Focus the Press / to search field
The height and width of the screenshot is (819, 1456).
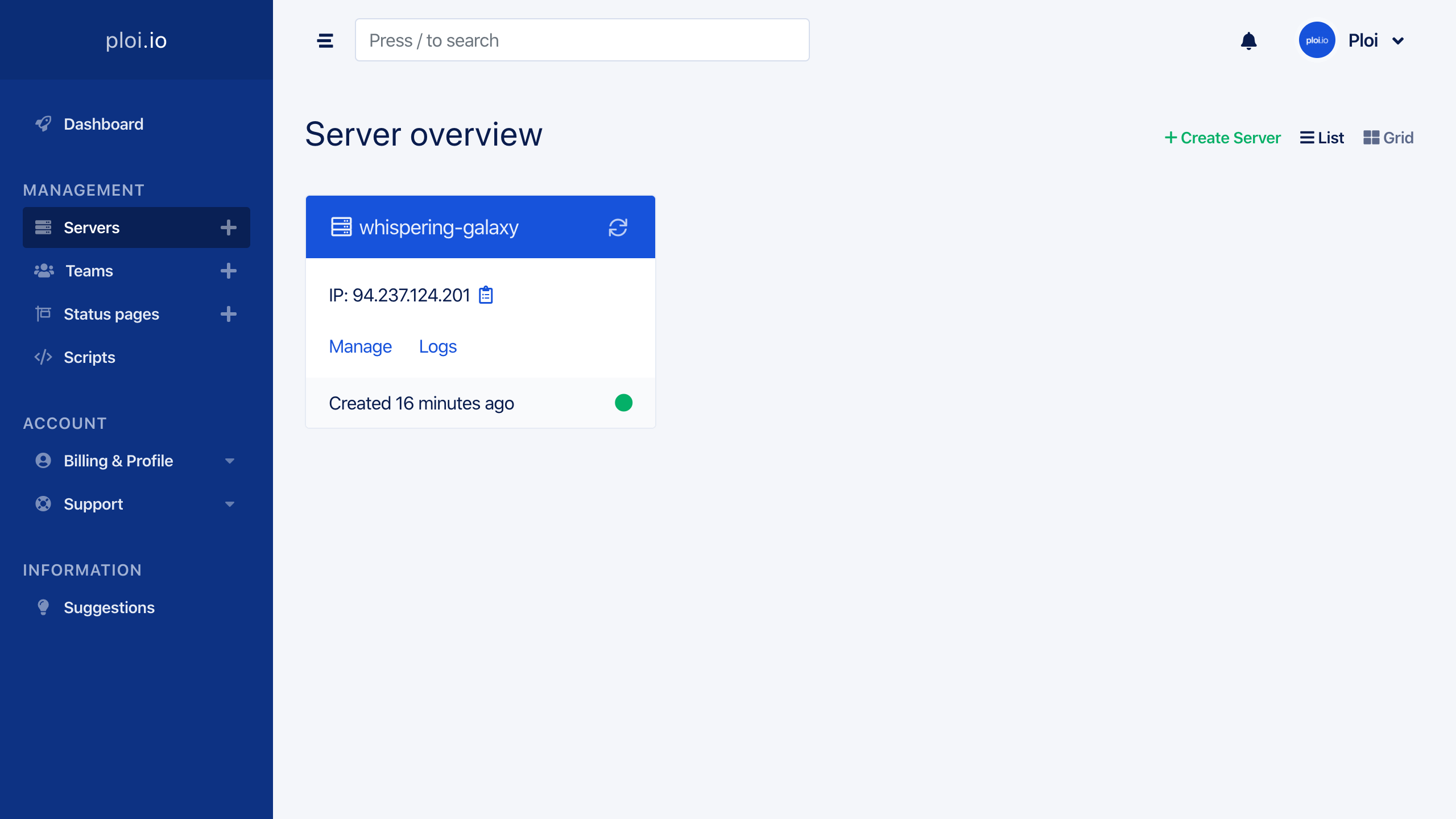[x=582, y=40]
